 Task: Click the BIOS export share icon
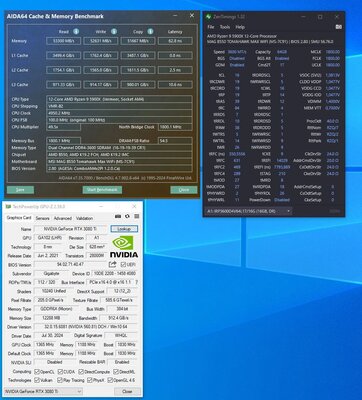(113, 264)
